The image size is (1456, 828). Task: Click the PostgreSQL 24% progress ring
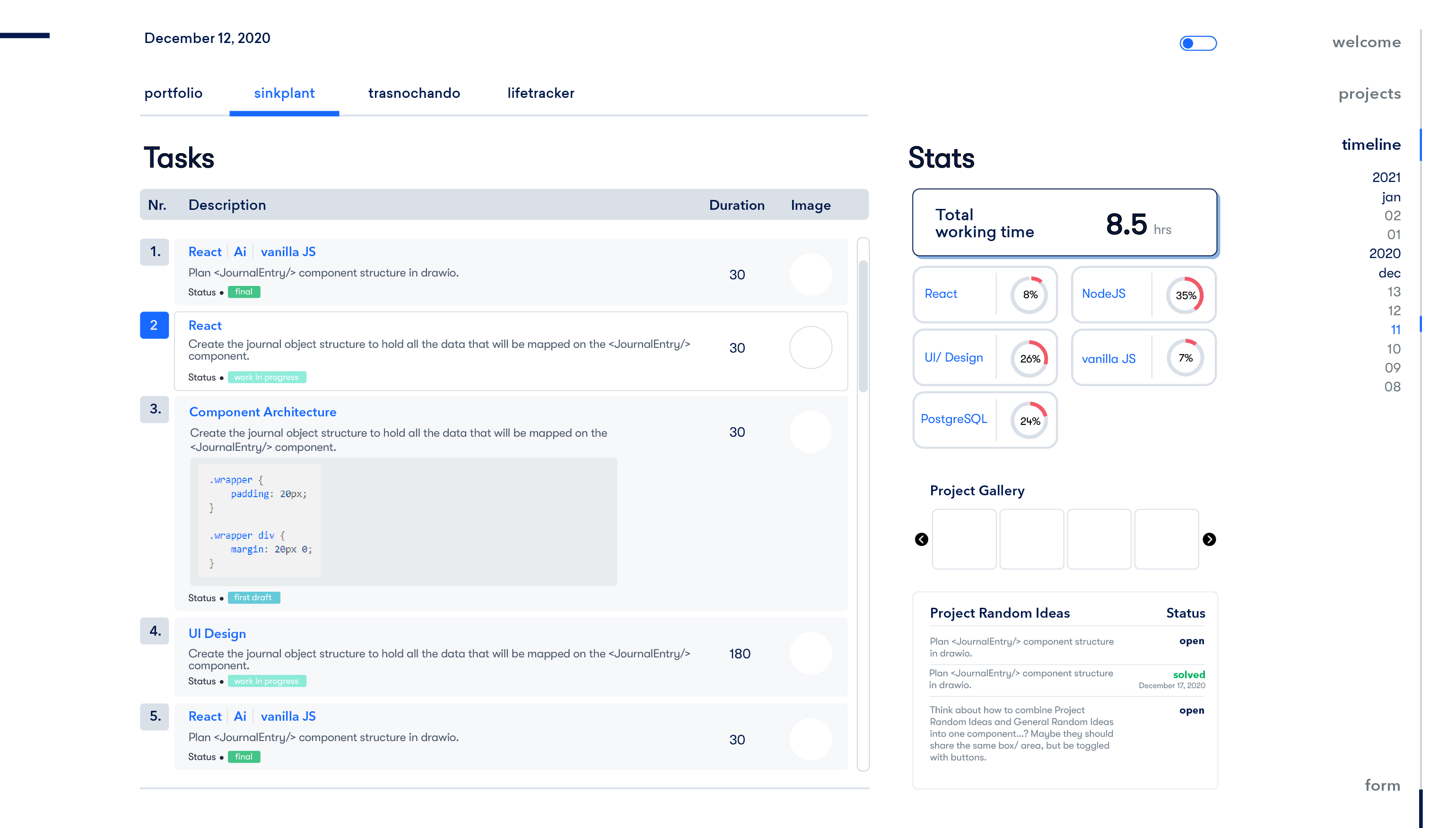pyautogui.click(x=1031, y=421)
